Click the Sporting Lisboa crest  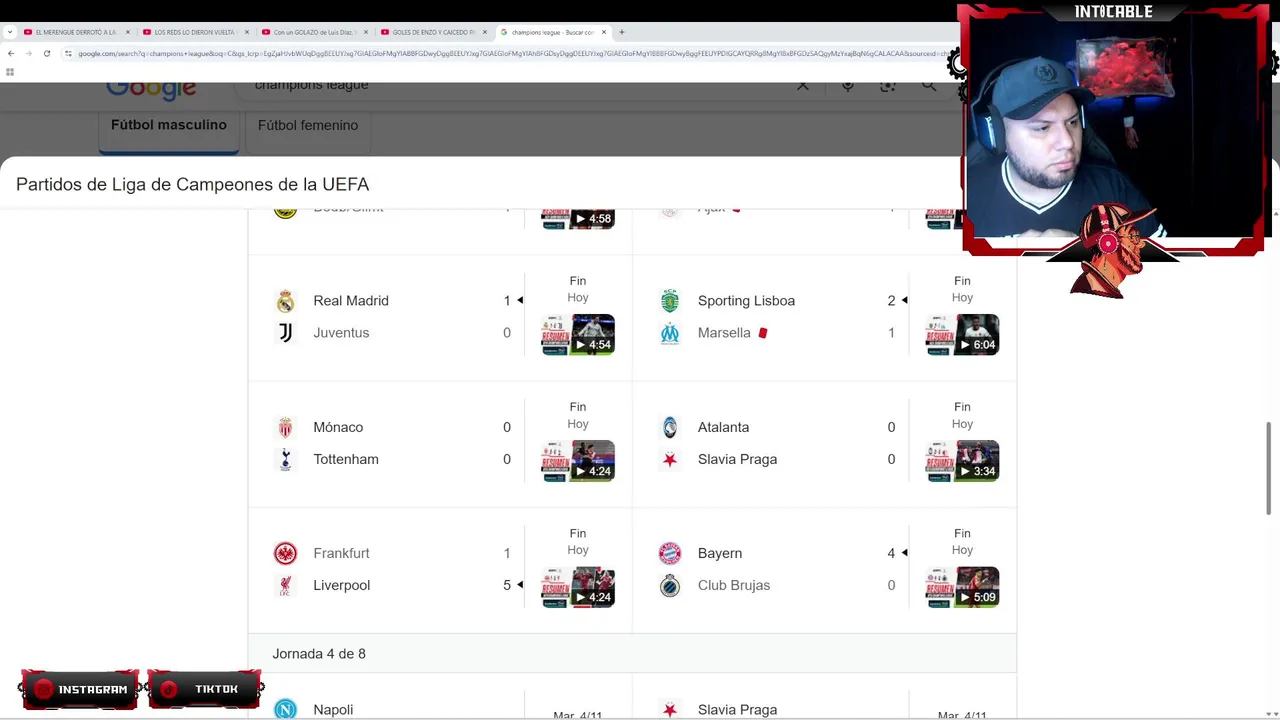[670, 301]
